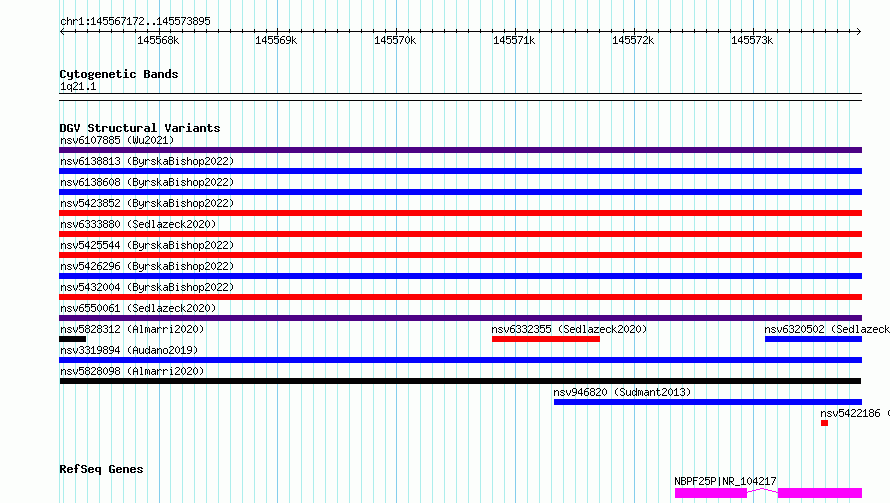Screen dimensions: 890x503
Task: Select the purple bar under nsv6107885
Action: [460, 150]
